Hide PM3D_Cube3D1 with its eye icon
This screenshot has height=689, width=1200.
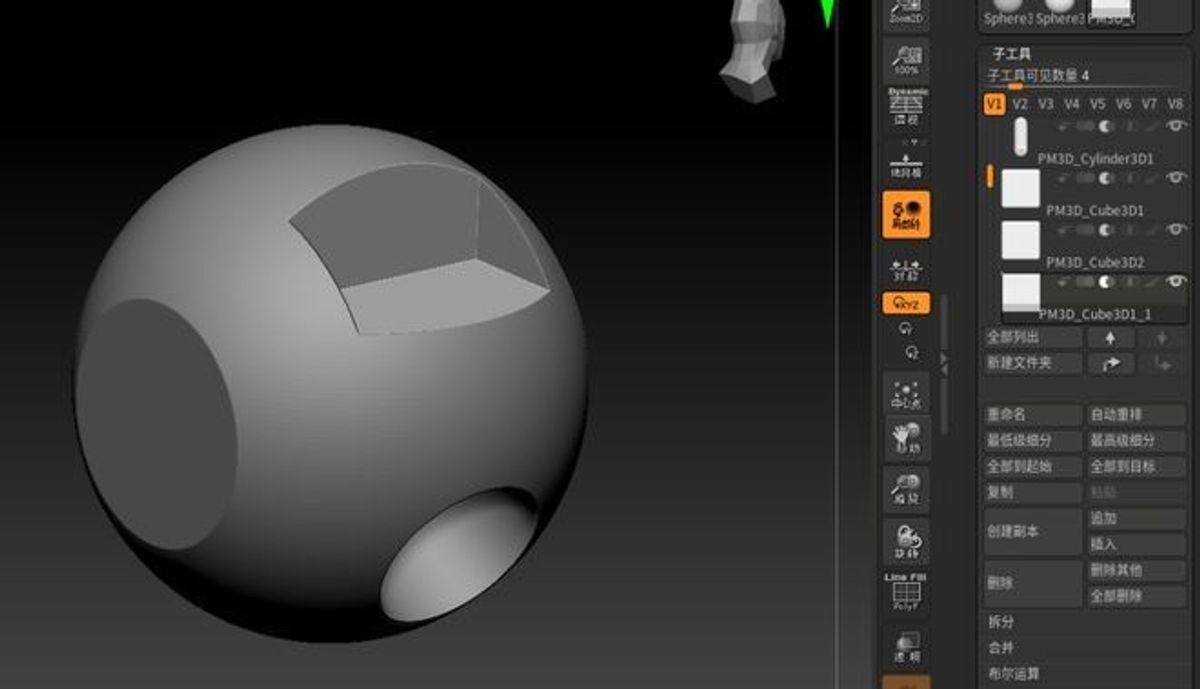[x=1176, y=178]
